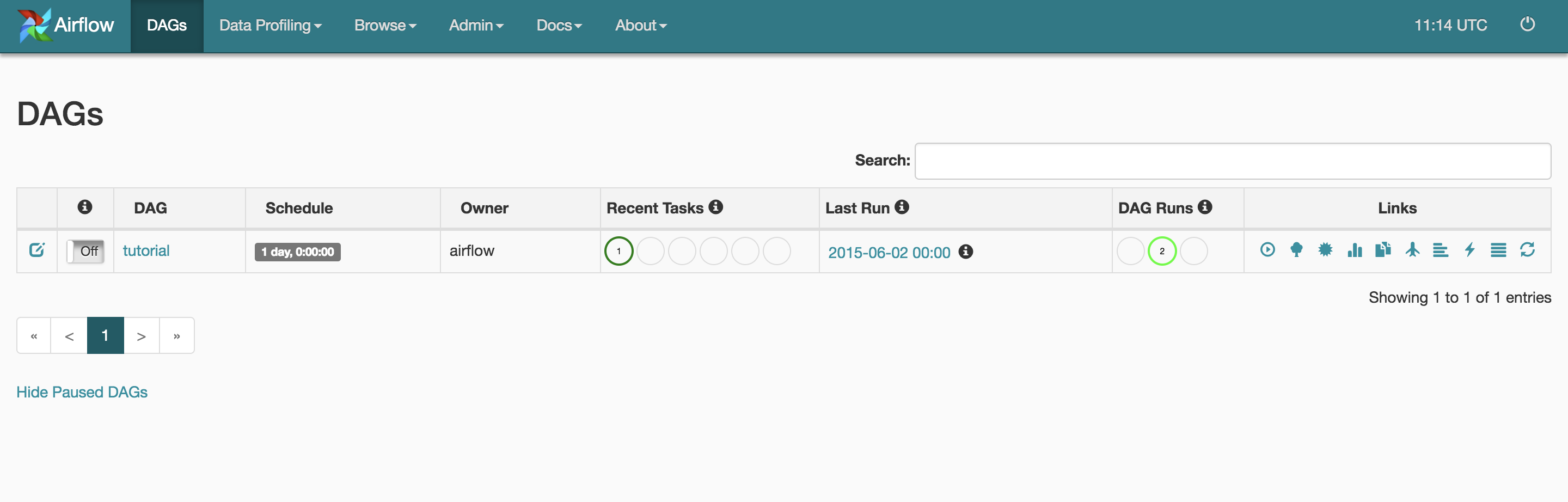1568x502 pixels.
Task: Open Code view lightning bolt icon
Action: 1469,249
